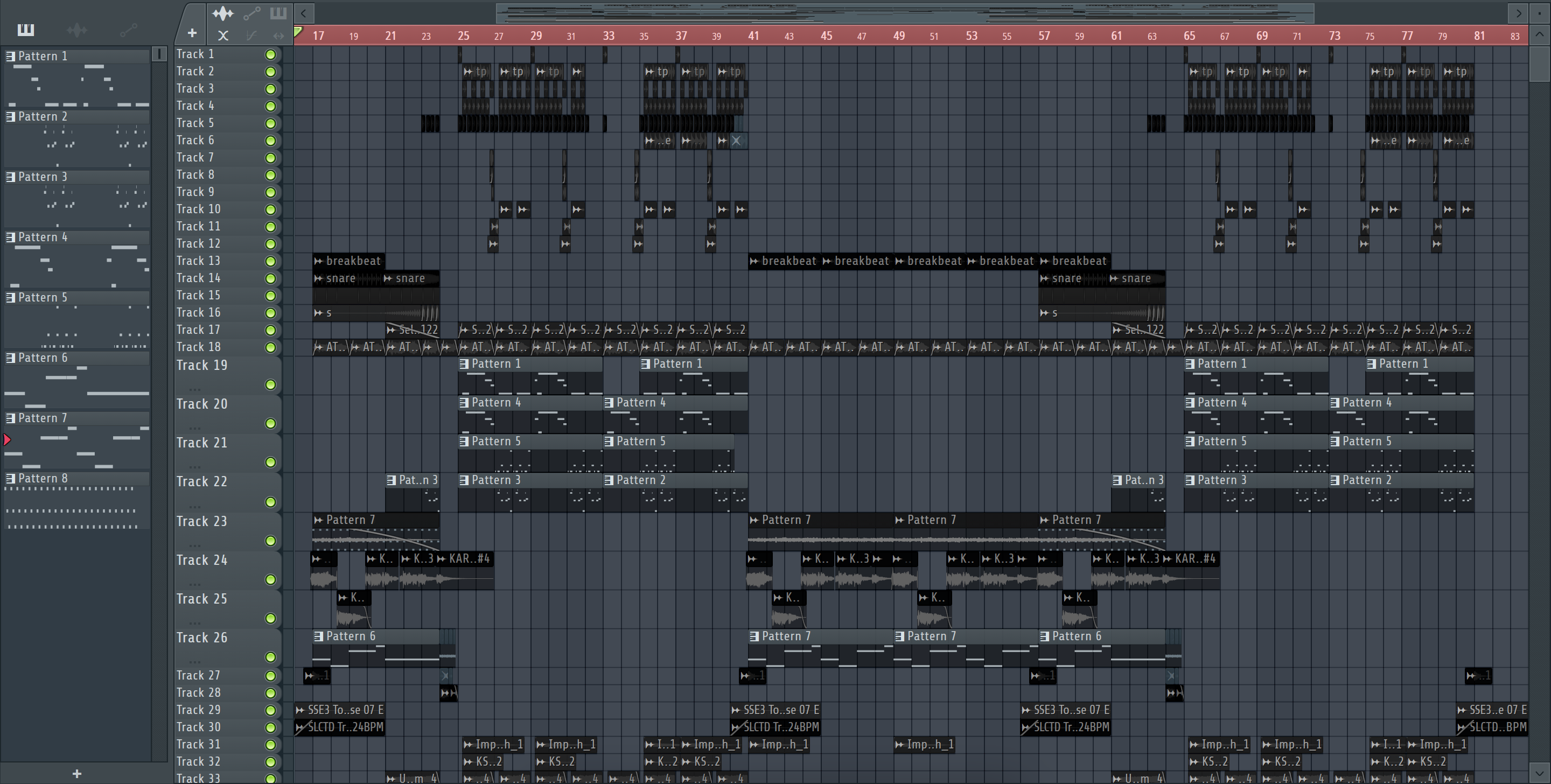The image size is (1551, 784).
Task: Click the plus button beside the Track 1 header
Action: 192,32
